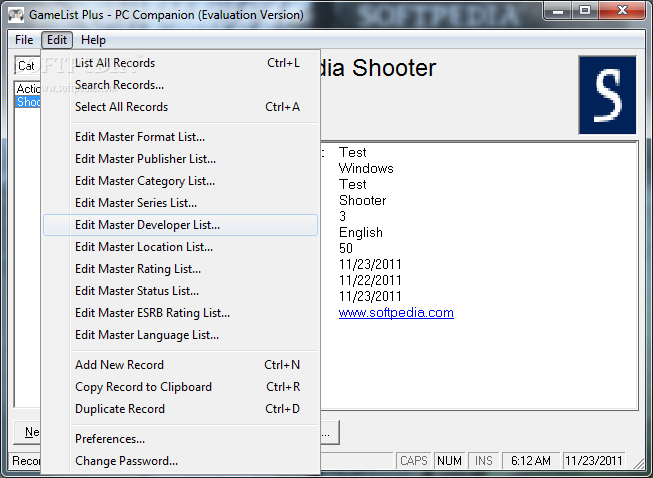Click the Ne... button at bottom left
The width and height of the screenshot is (653, 478).
pyautogui.click(x=28, y=432)
